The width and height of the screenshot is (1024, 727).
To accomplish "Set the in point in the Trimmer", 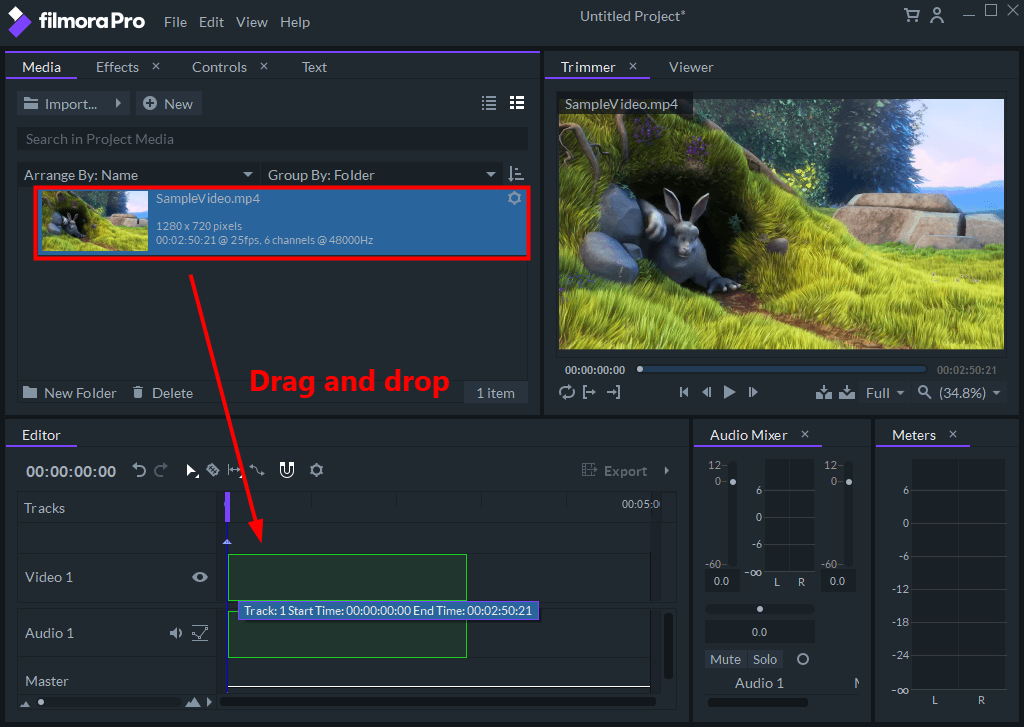I will (x=590, y=392).
